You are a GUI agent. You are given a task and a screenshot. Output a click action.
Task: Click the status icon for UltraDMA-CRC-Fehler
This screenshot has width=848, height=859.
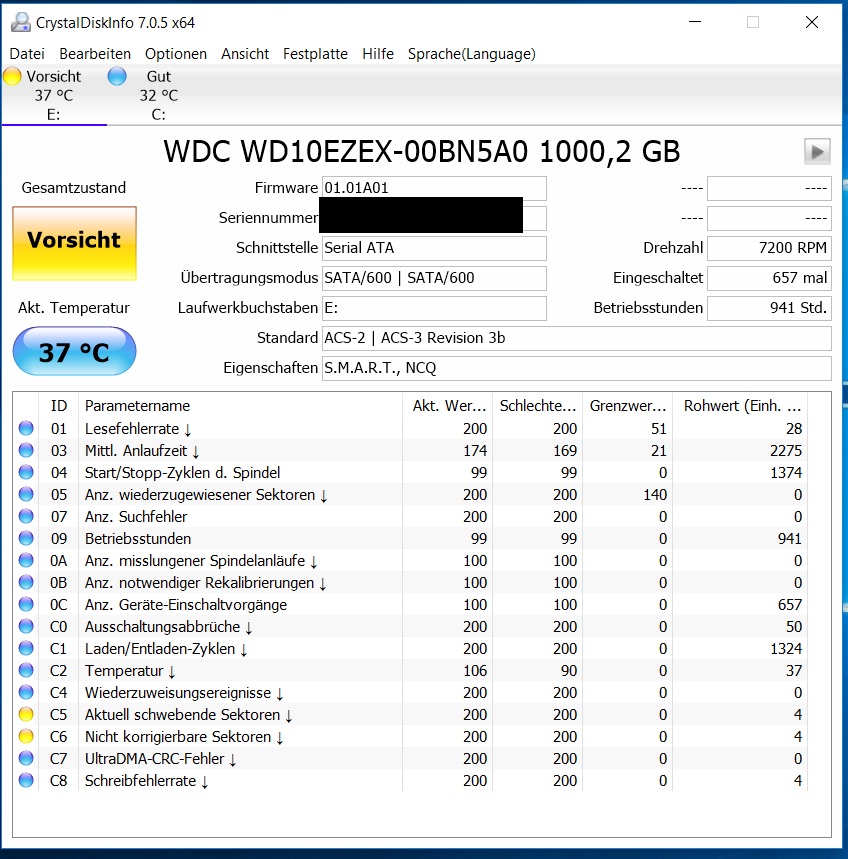pyautogui.click(x=26, y=758)
